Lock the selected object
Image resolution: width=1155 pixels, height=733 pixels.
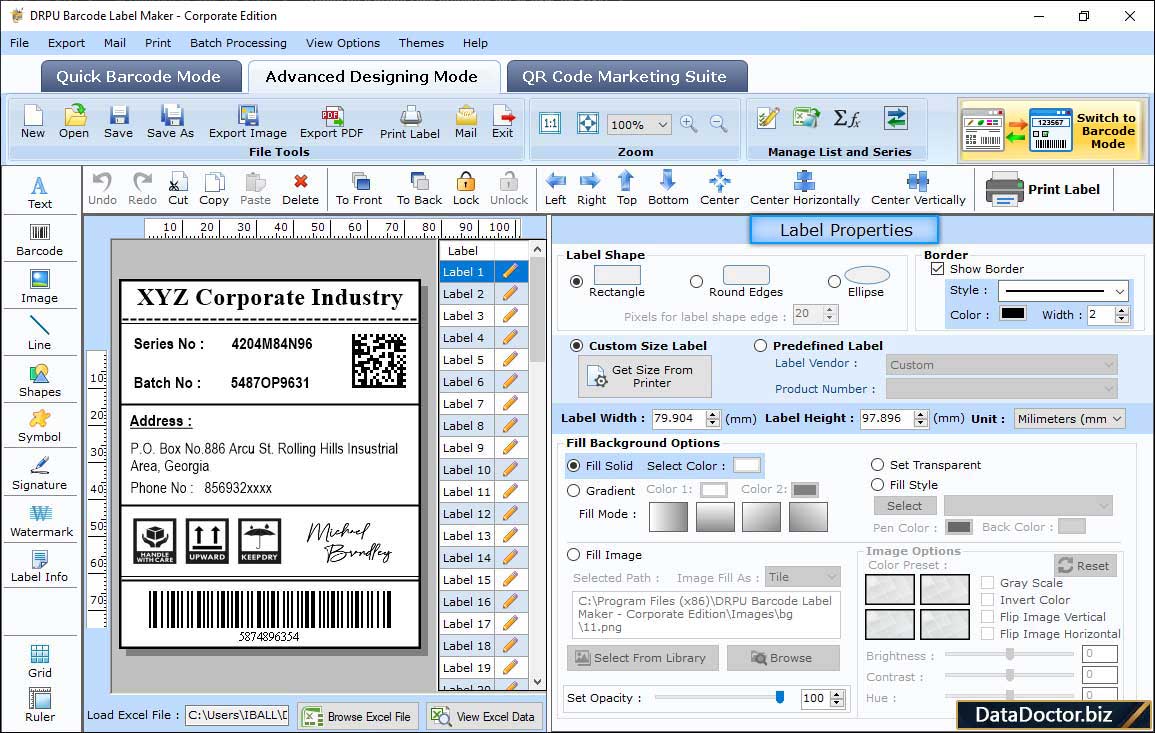pos(466,189)
